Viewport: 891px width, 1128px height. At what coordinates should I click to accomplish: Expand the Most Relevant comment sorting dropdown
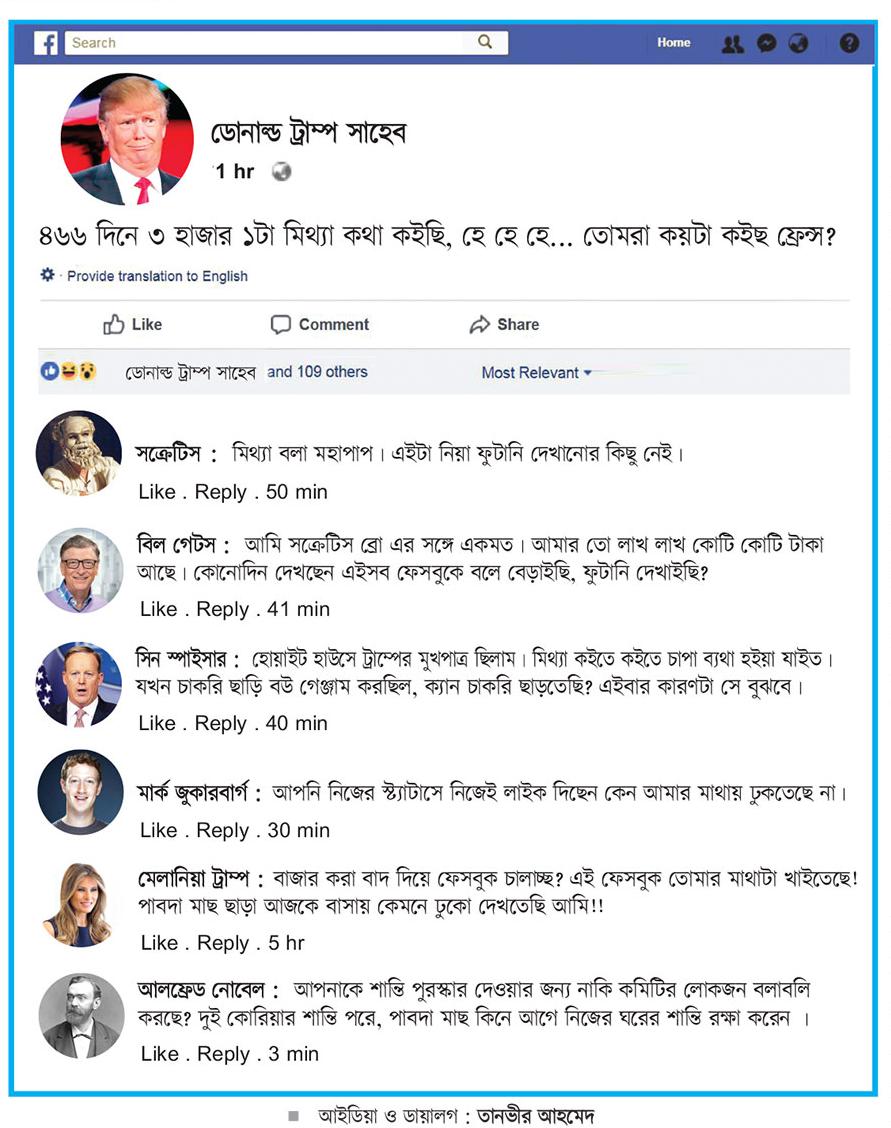point(536,373)
